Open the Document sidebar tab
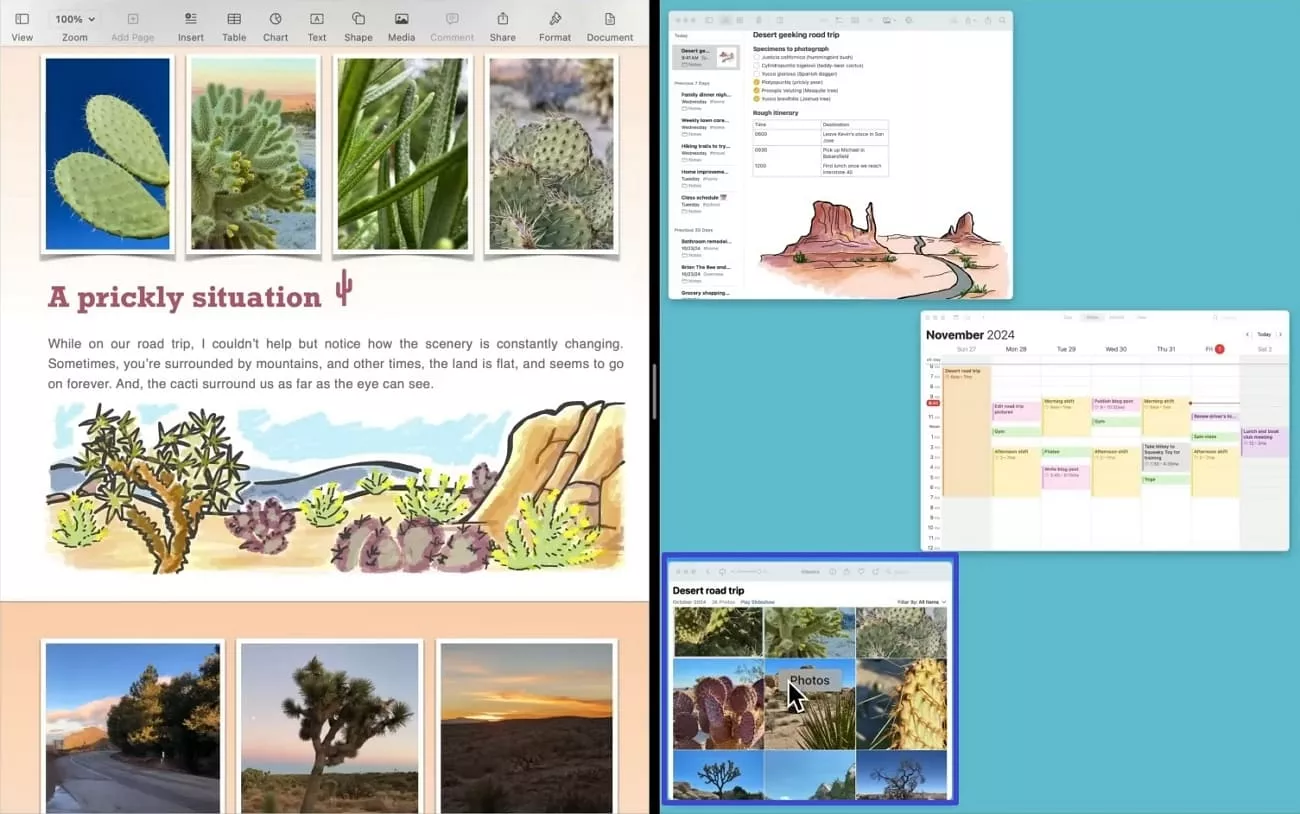Viewport: 1300px width, 814px height. pos(609,19)
